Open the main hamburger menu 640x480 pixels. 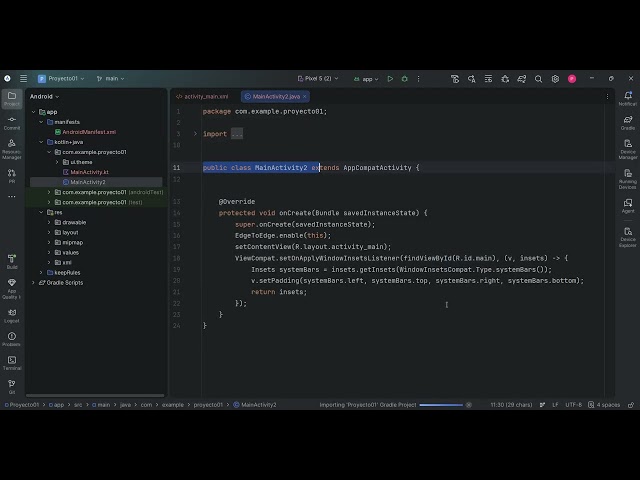23,78
